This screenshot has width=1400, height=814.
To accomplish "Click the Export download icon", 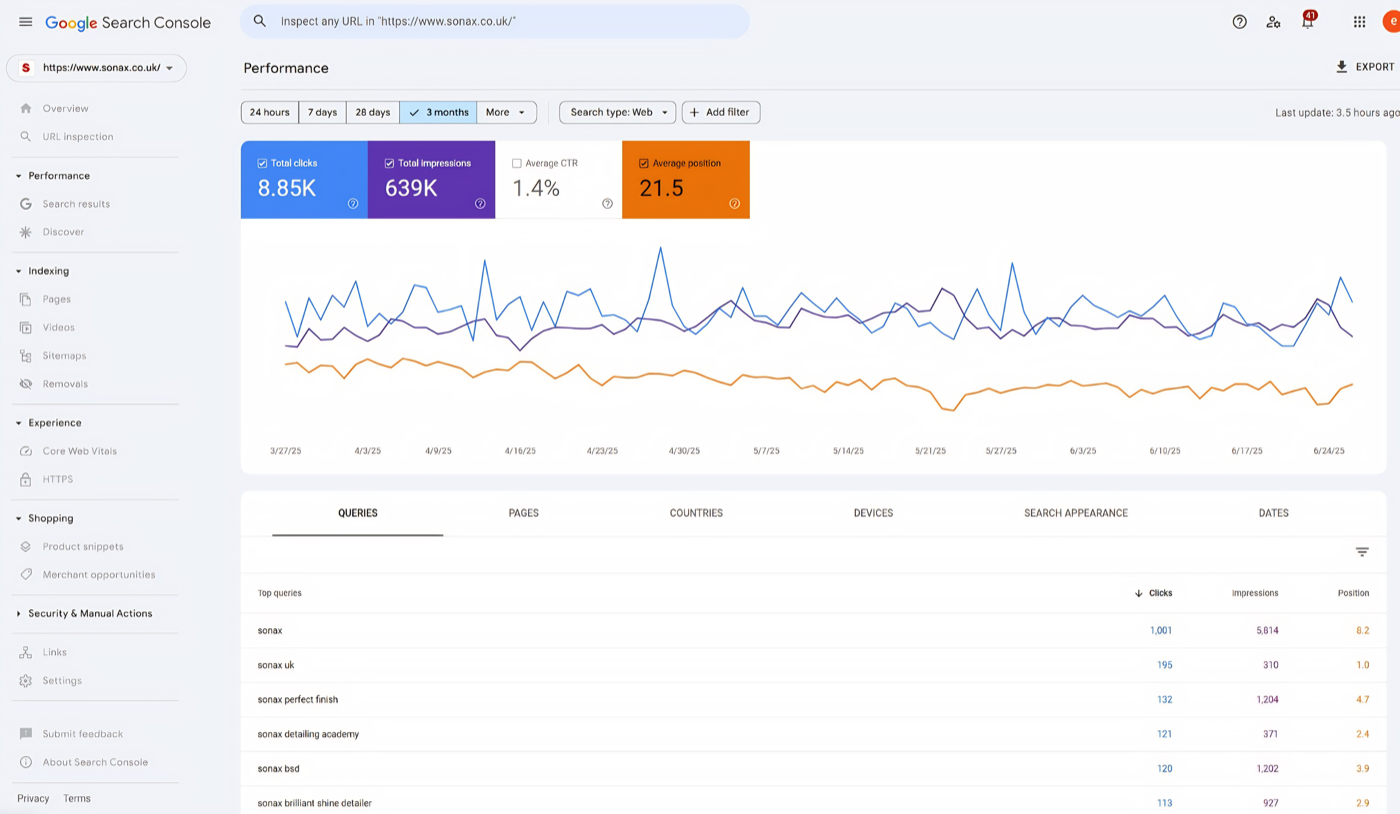I will tap(1342, 67).
